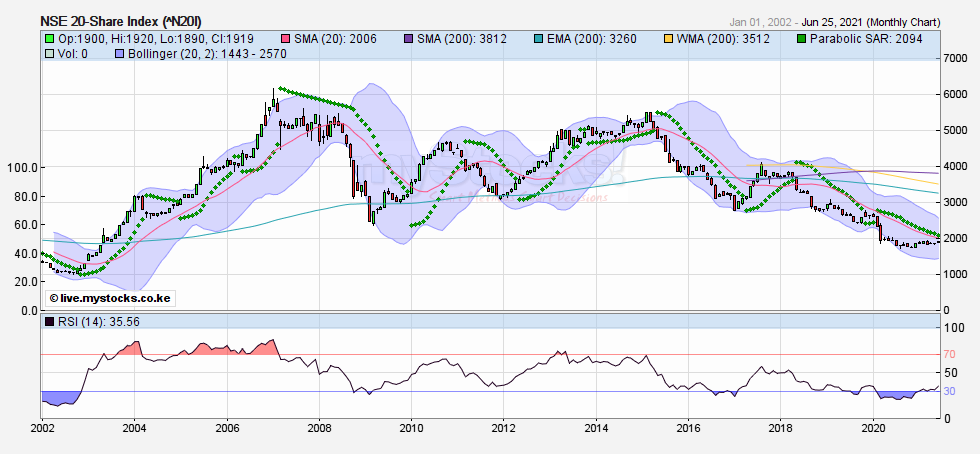
Task: Click the 2020 label on the time axis
Action: [874, 428]
